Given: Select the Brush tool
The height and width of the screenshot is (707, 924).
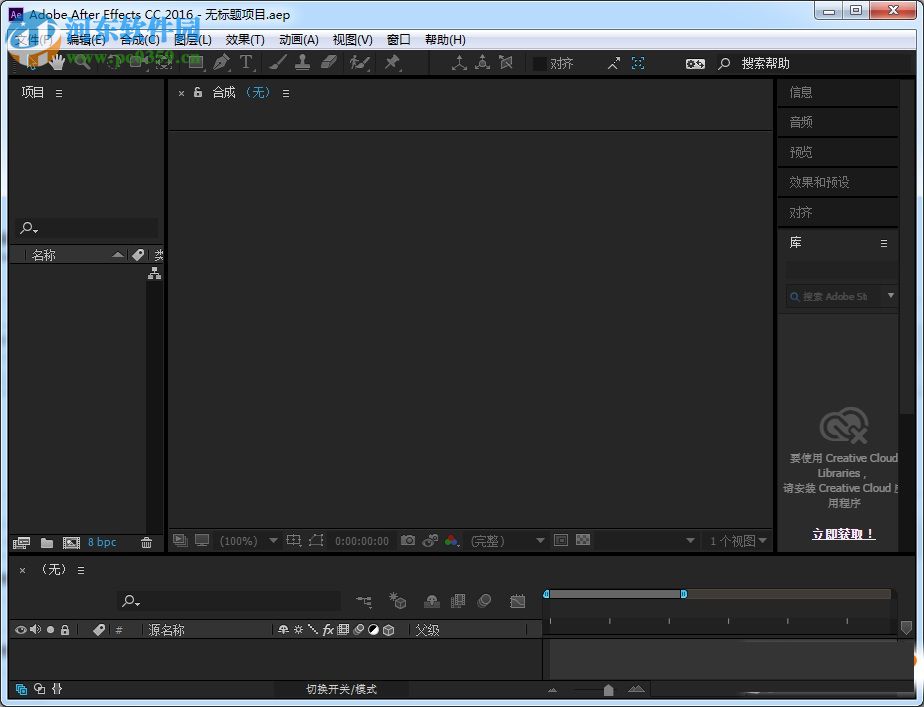Looking at the screenshot, I should tap(279, 62).
